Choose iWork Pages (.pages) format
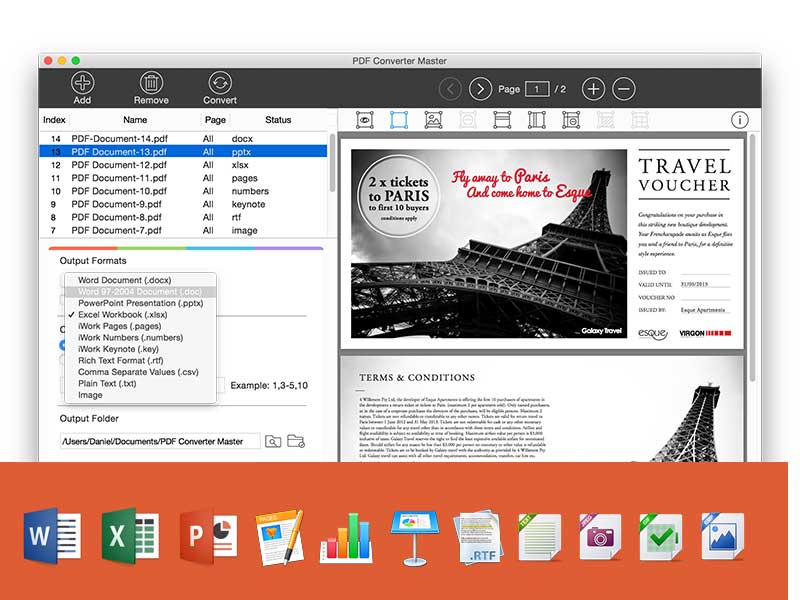The width and height of the screenshot is (800, 600). click(x=141, y=326)
